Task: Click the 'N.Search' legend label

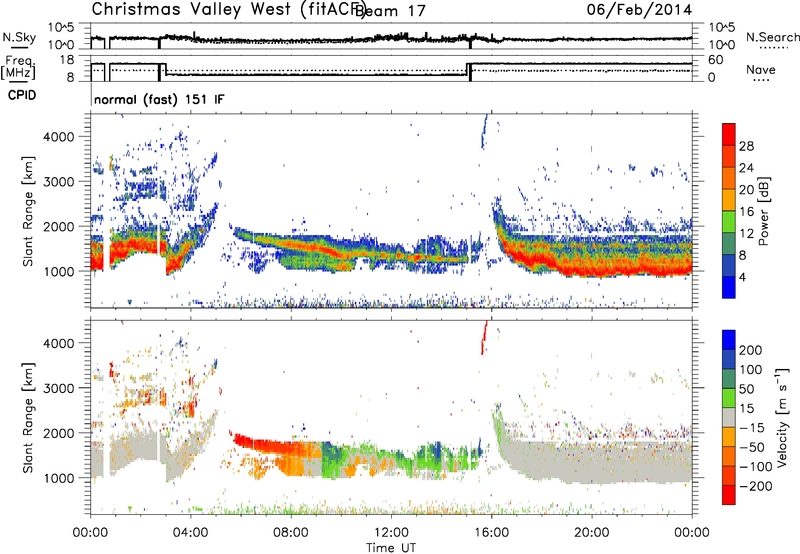Action: click(x=772, y=37)
